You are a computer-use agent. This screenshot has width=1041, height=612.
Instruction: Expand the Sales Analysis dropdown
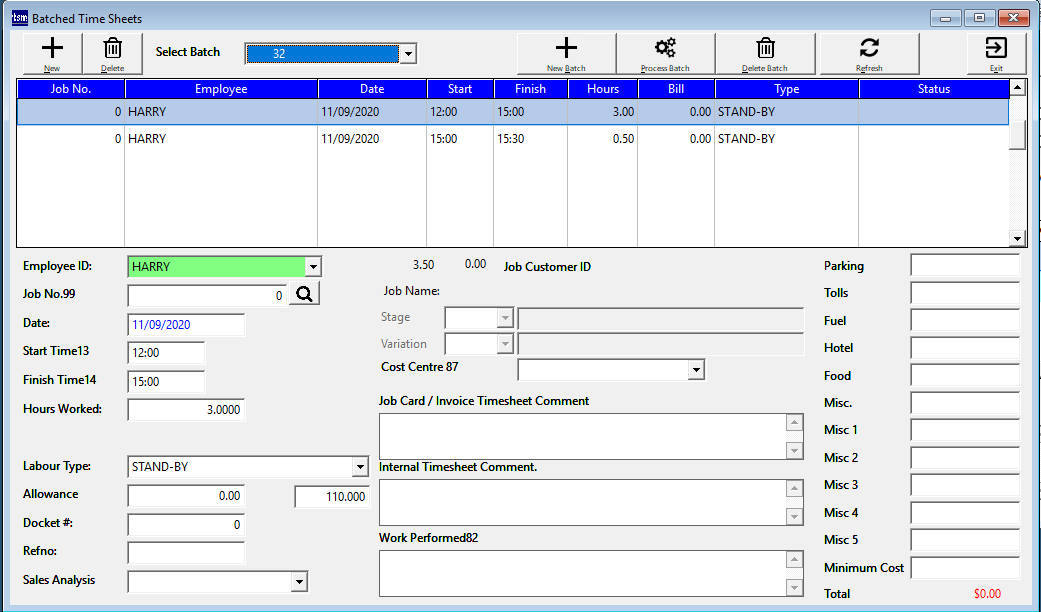pyautogui.click(x=299, y=581)
